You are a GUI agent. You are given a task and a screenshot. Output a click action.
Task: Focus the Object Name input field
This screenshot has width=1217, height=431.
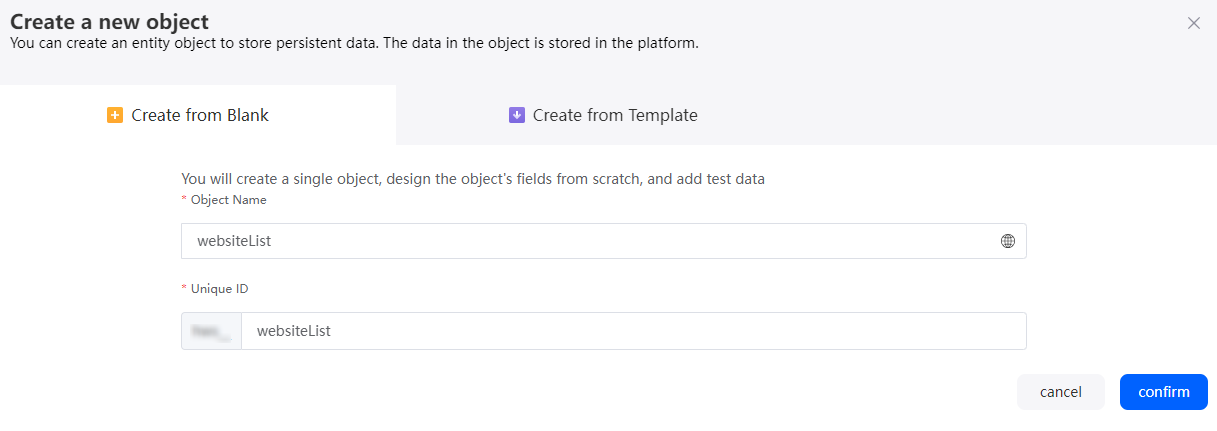point(603,241)
